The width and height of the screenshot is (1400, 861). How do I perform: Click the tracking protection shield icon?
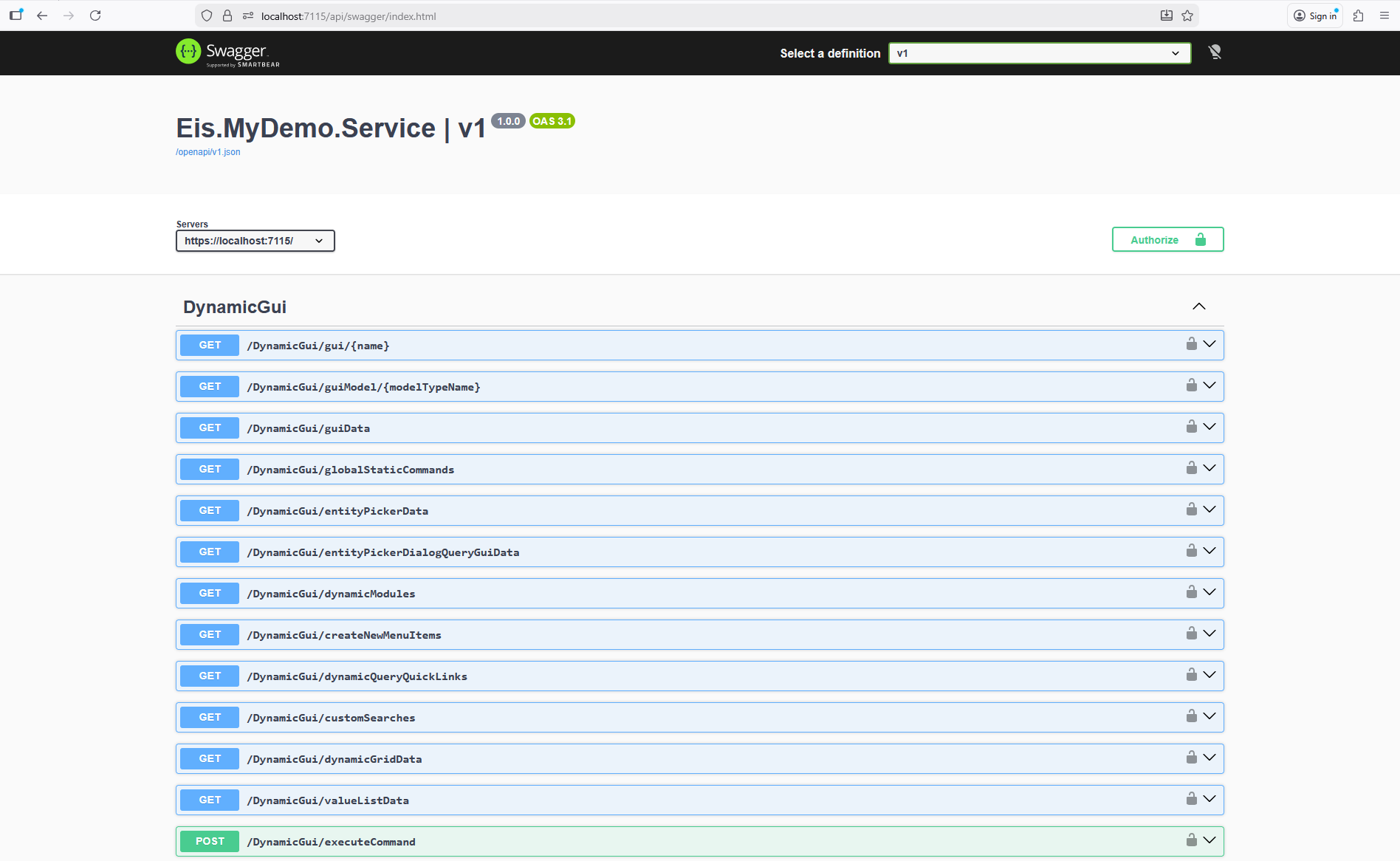pyautogui.click(x=207, y=16)
